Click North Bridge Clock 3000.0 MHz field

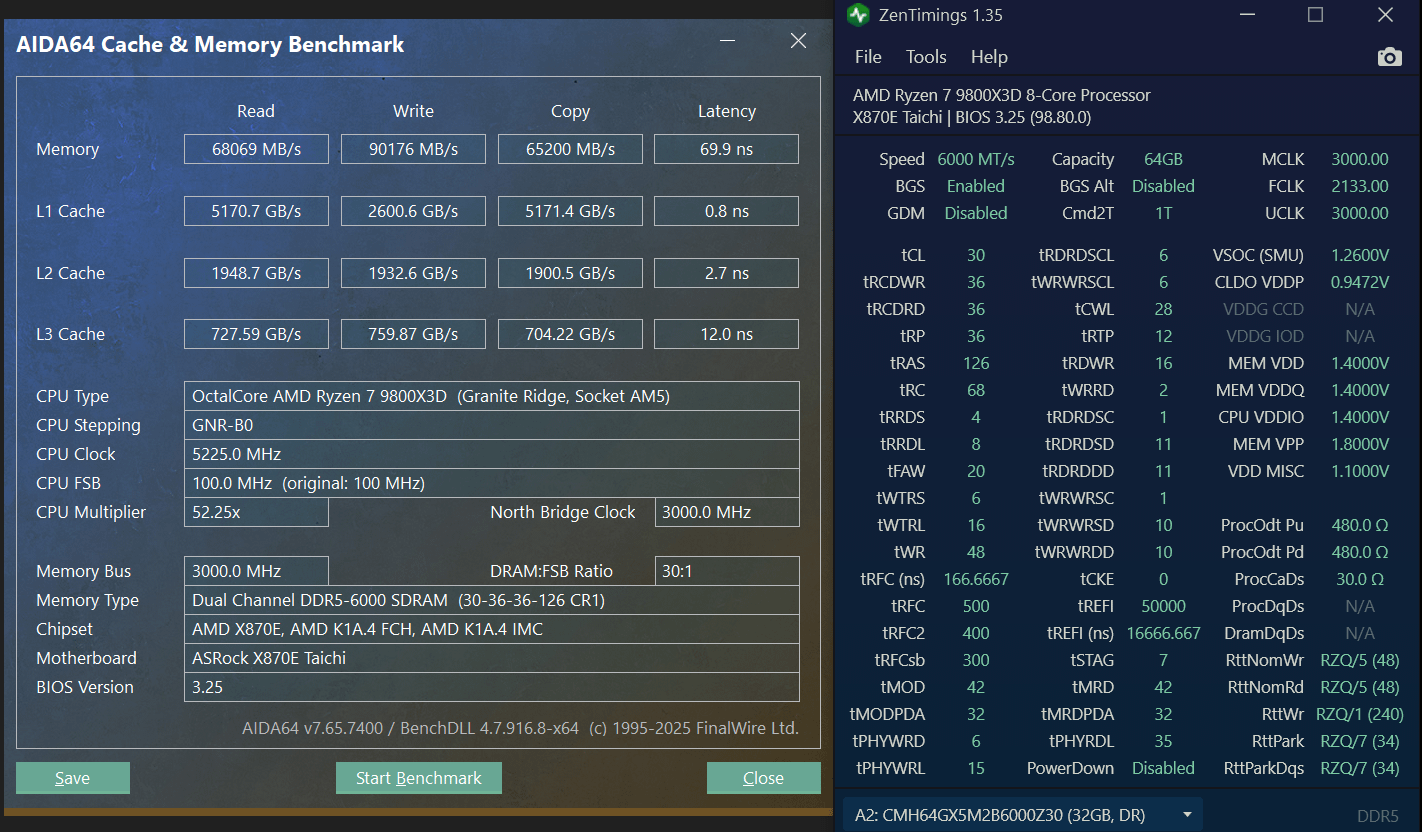(727, 512)
